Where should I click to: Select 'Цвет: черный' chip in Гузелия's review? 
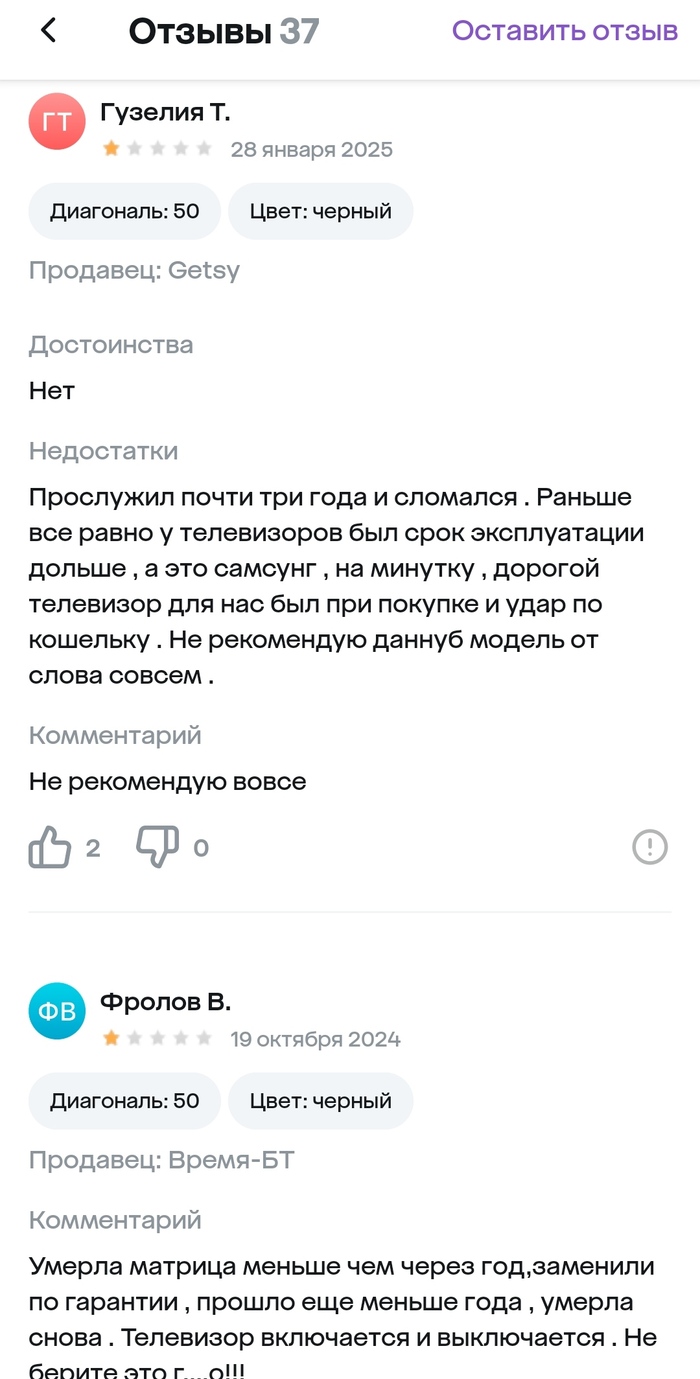point(320,211)
